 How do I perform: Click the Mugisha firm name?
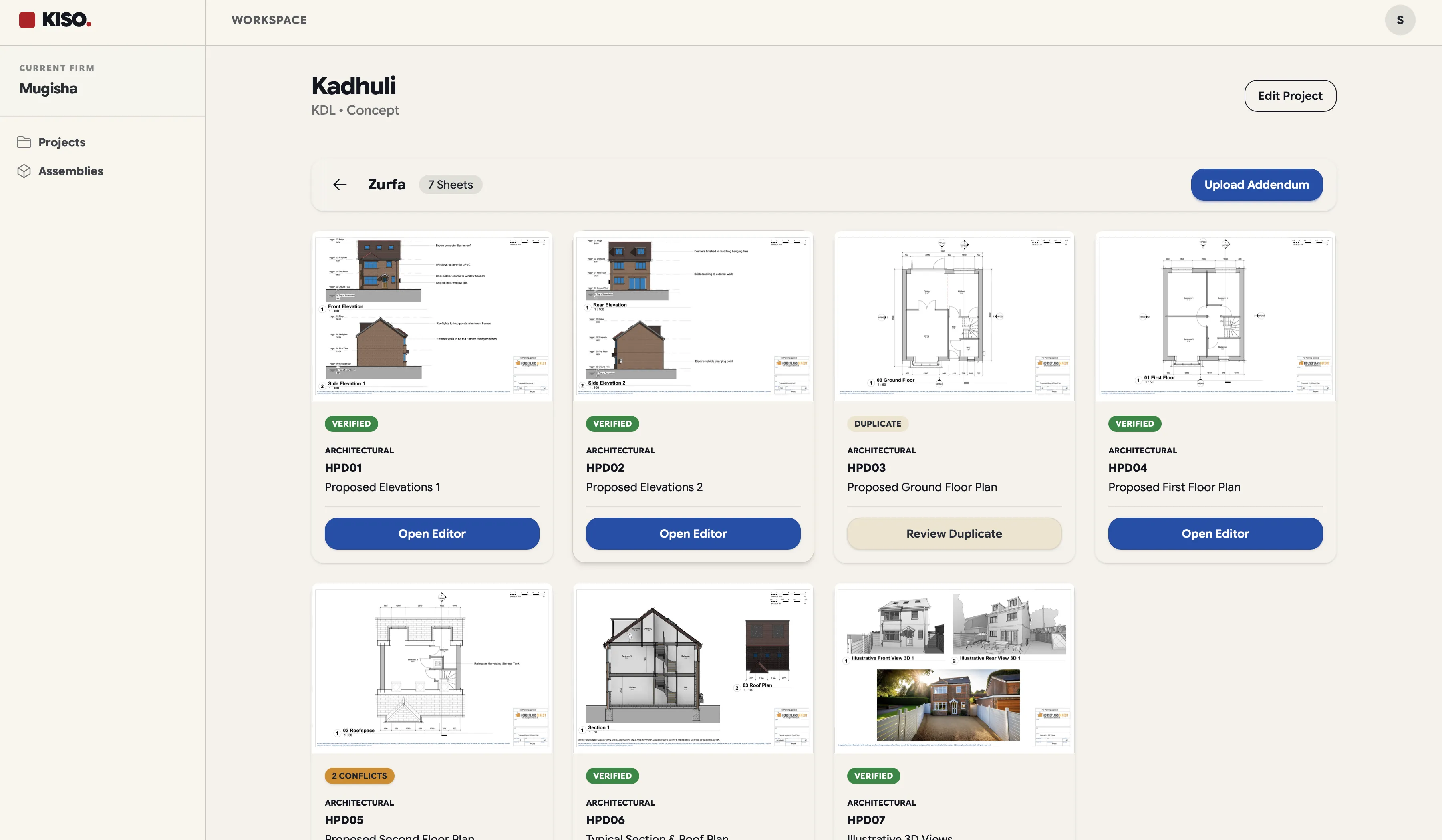click(x=48, y=88)
